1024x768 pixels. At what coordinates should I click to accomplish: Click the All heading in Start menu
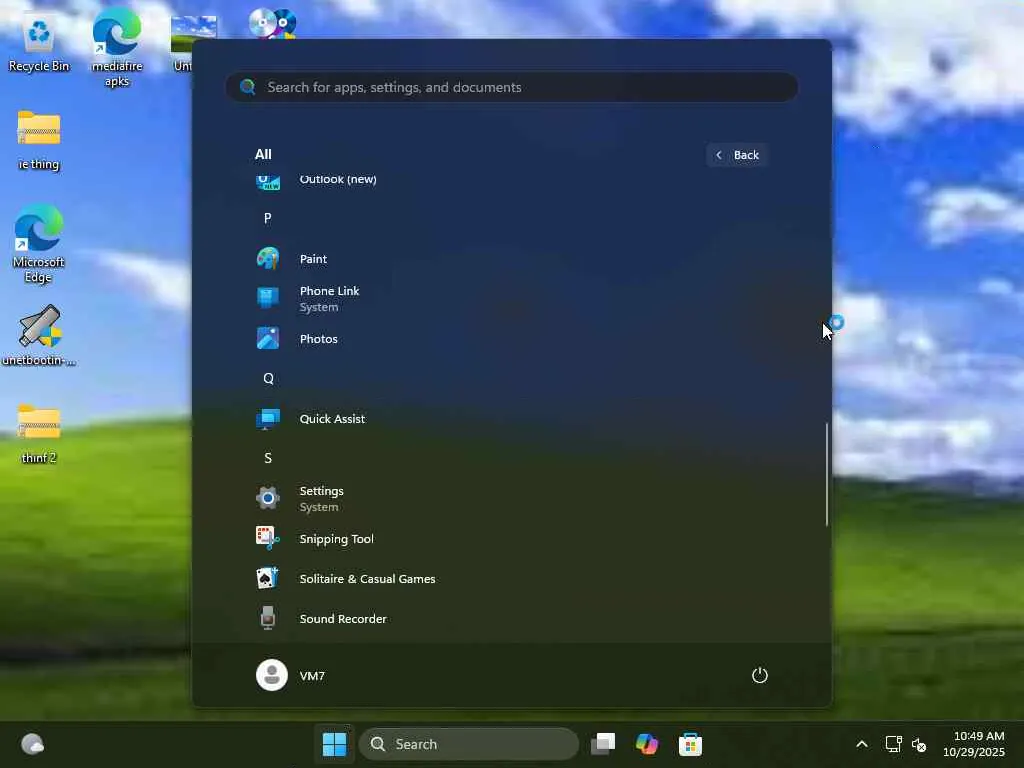pyautogui.click(x=263, y=155)
